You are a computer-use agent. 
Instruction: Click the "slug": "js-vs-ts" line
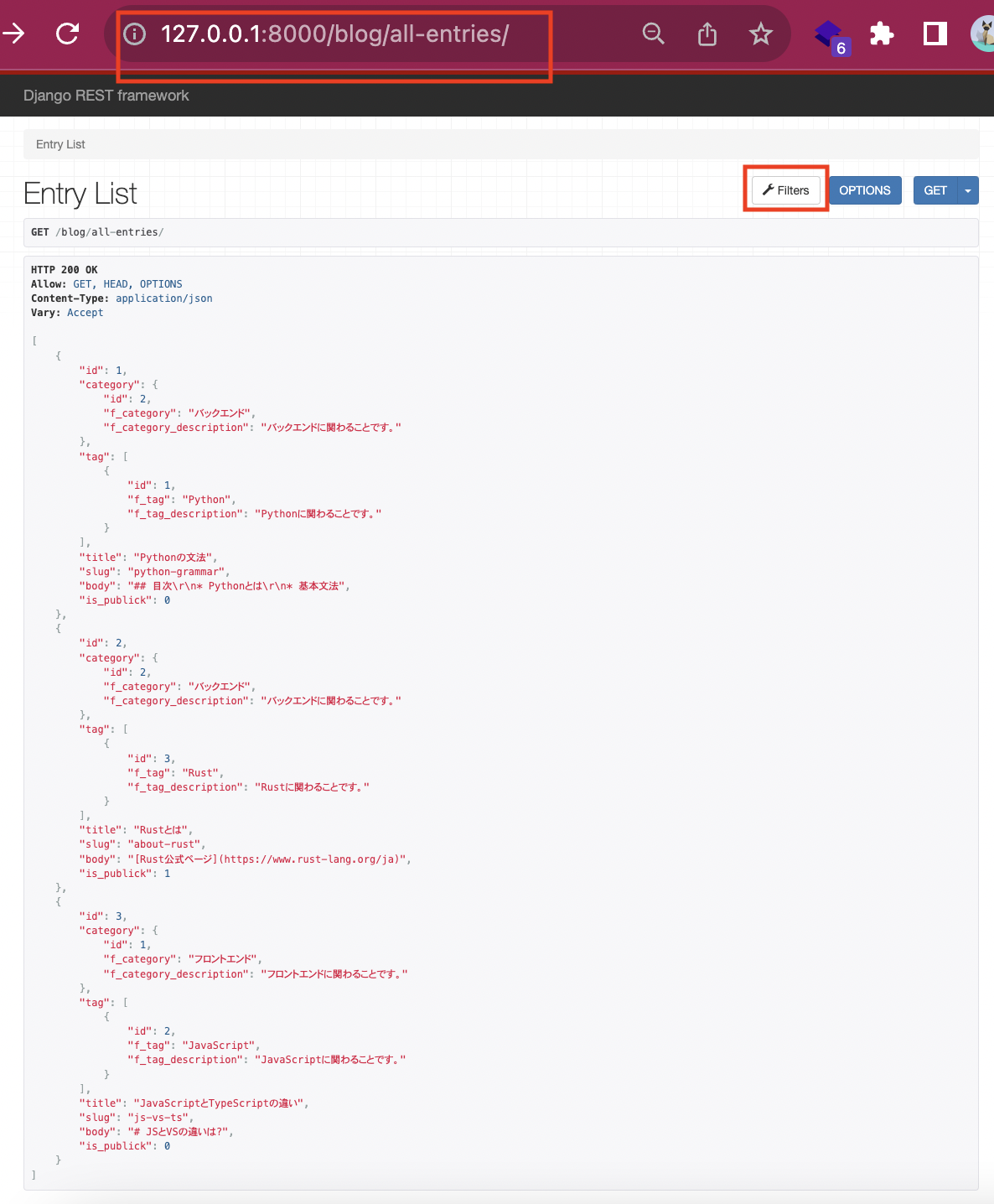coord(137,1118)
